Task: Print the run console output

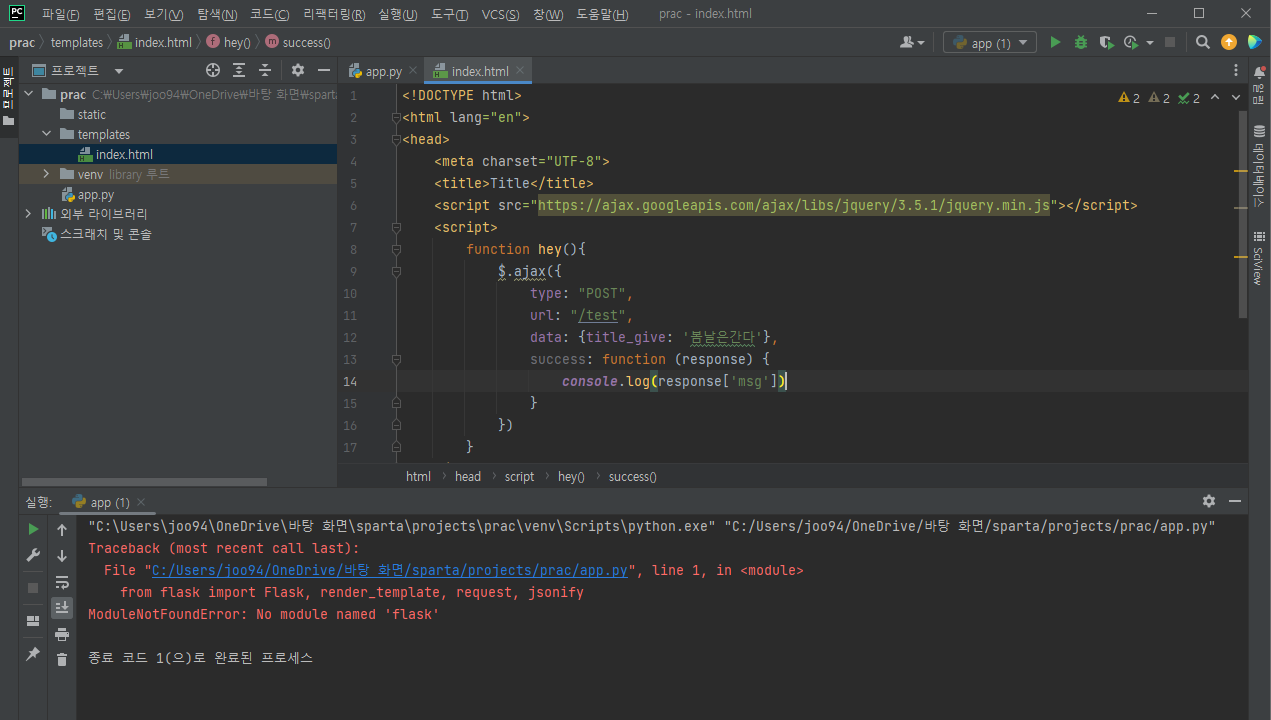Action: (62, 634)
